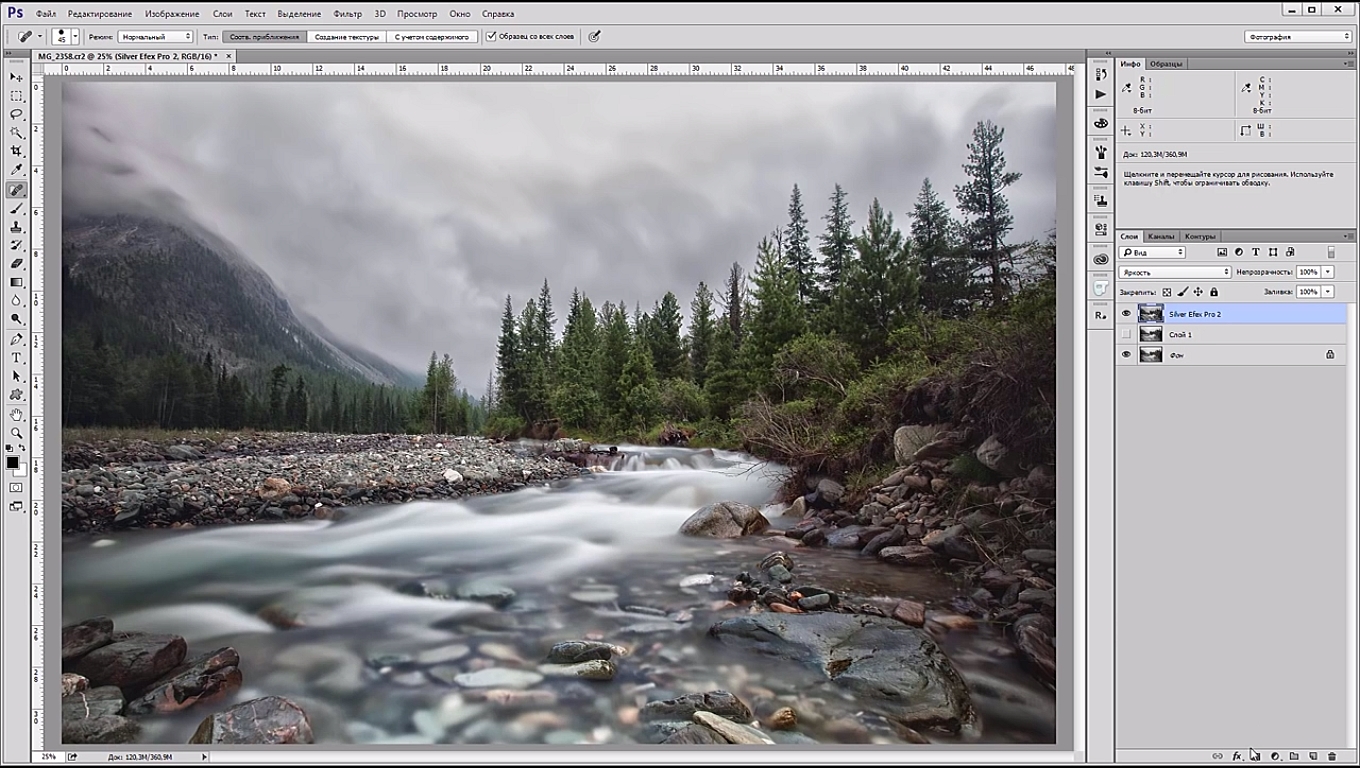The image size is (1360, 768).
Task: Open the Creative Cloud panel icon
Action: click(1101, 259)
